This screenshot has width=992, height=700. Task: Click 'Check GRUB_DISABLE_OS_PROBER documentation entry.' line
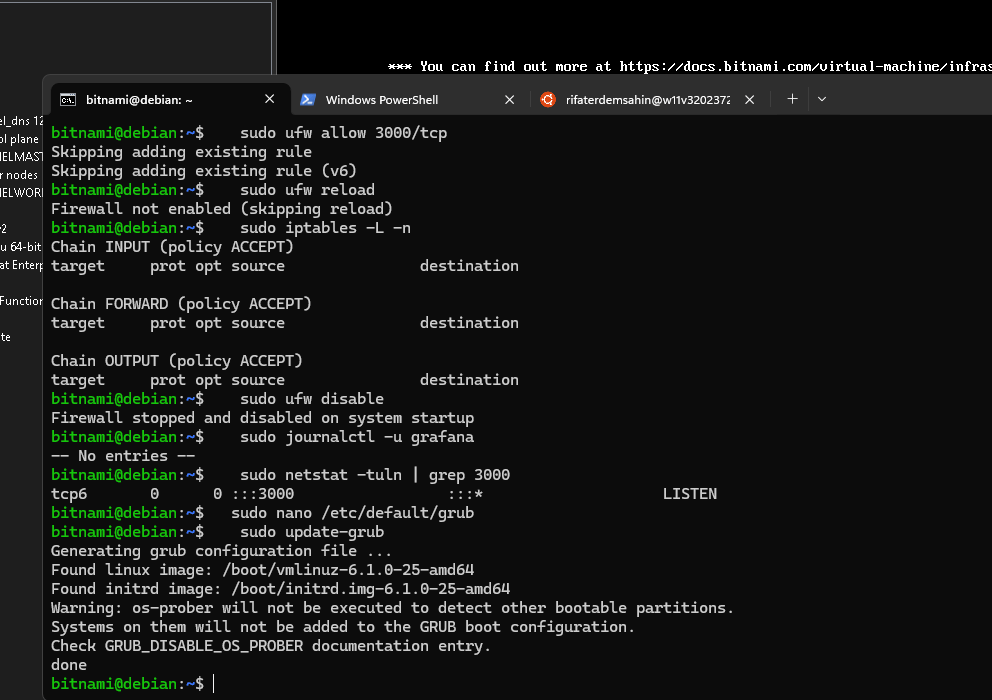(271, 646)
